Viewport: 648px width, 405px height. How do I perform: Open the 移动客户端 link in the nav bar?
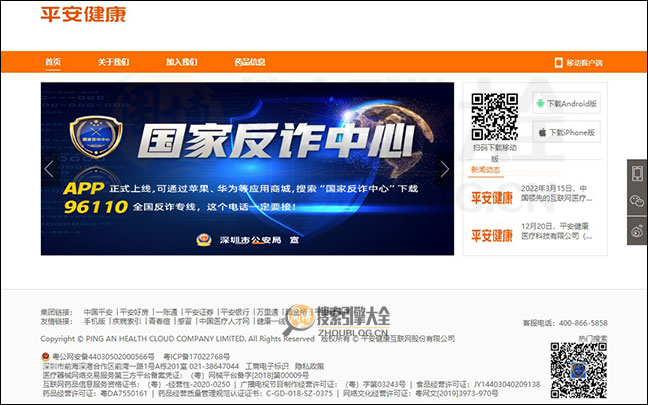(584, 63)
